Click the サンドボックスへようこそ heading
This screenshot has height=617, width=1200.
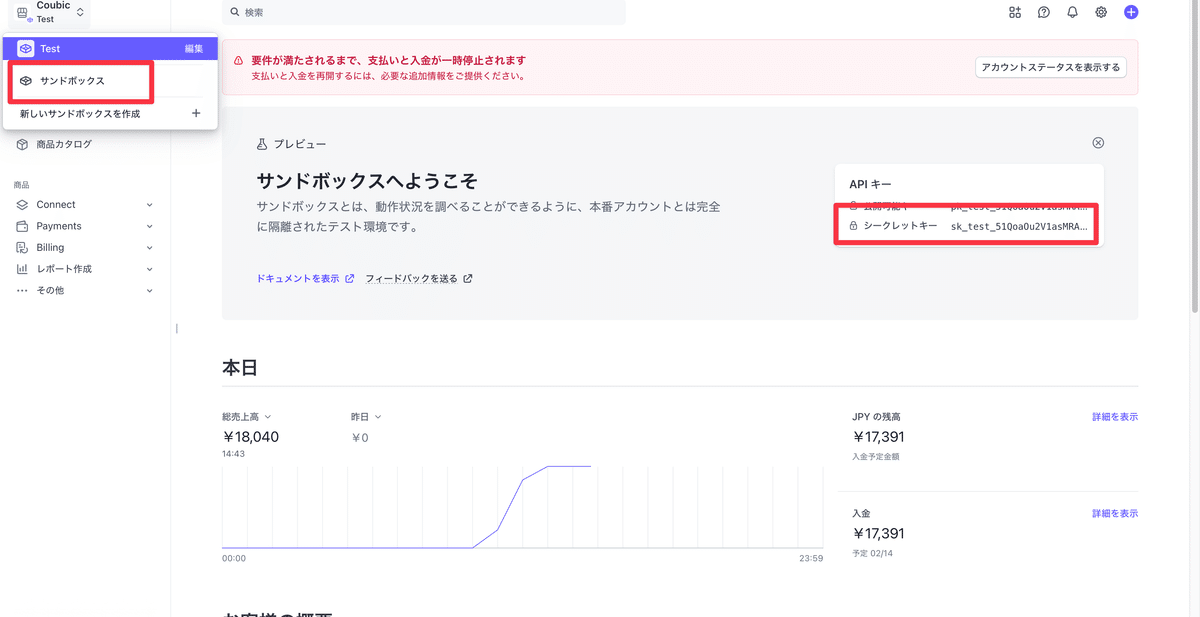click(367, 181)
